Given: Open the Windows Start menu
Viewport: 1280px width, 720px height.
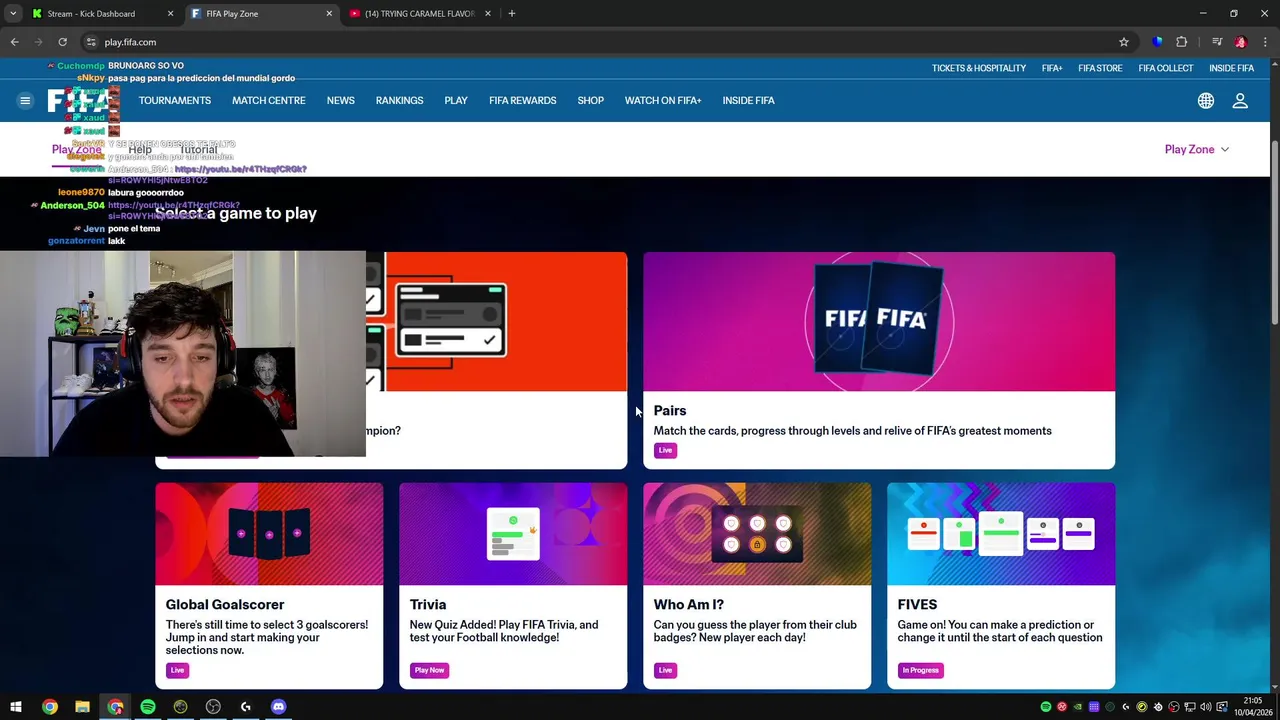Looking at the screenshot, I should (x=16, y=707).
